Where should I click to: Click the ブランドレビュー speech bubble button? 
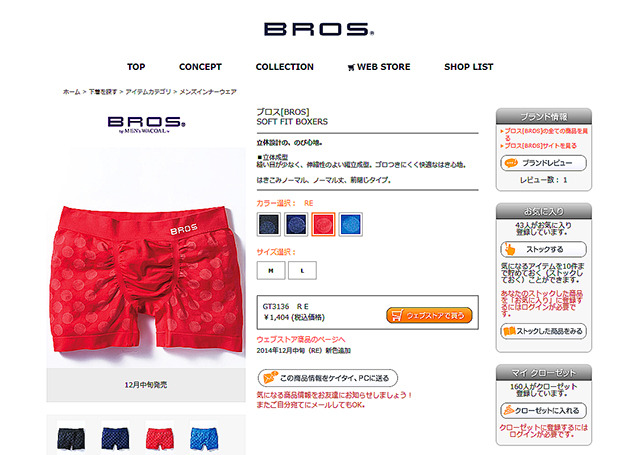(x=543, y=163)
